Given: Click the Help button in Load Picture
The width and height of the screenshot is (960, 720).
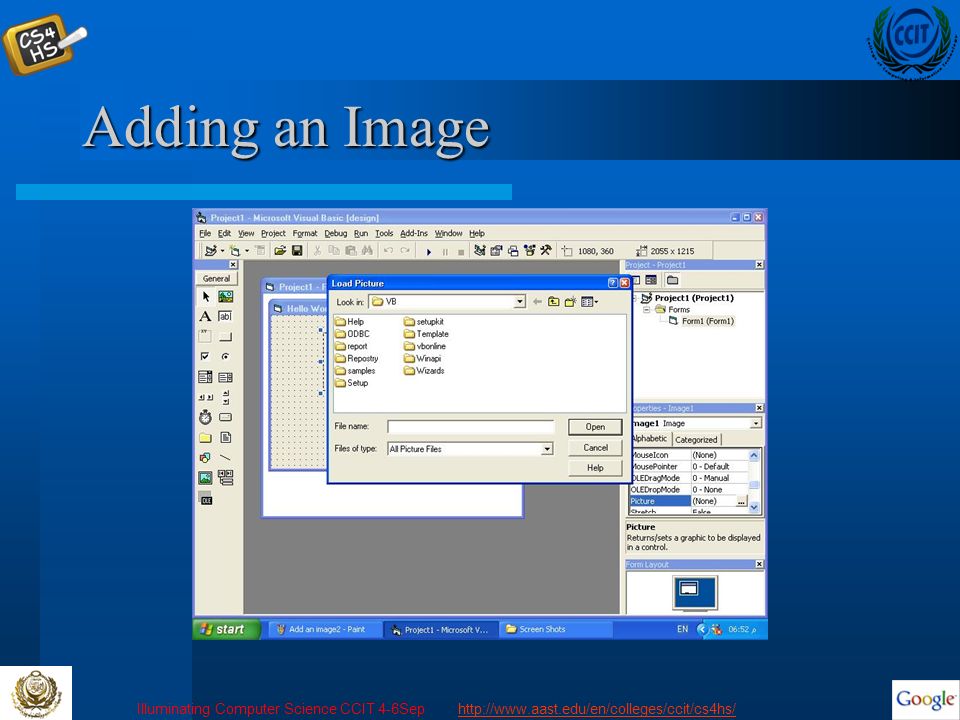Looking at the screenshot, I should click(595, 468).
